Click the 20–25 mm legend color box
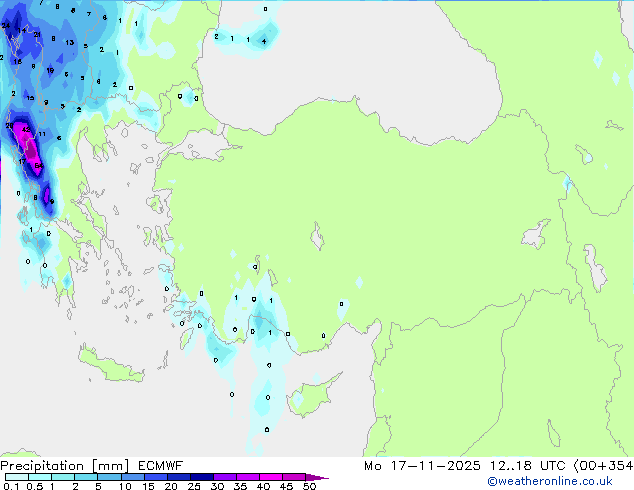Viewport: 634px width, 490px height. point(178,477)
